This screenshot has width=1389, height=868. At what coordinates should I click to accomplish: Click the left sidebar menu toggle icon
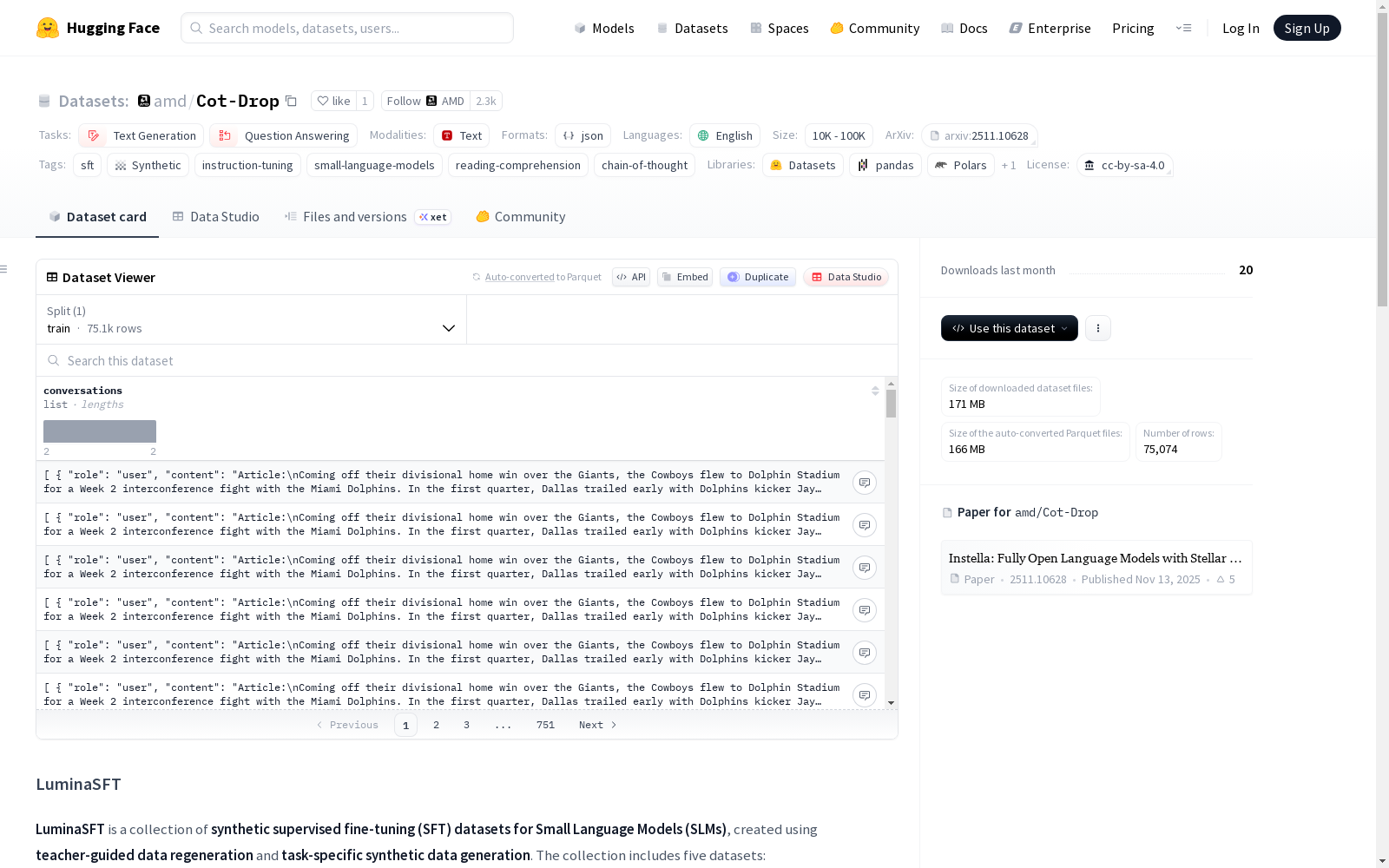click(3, 269)
